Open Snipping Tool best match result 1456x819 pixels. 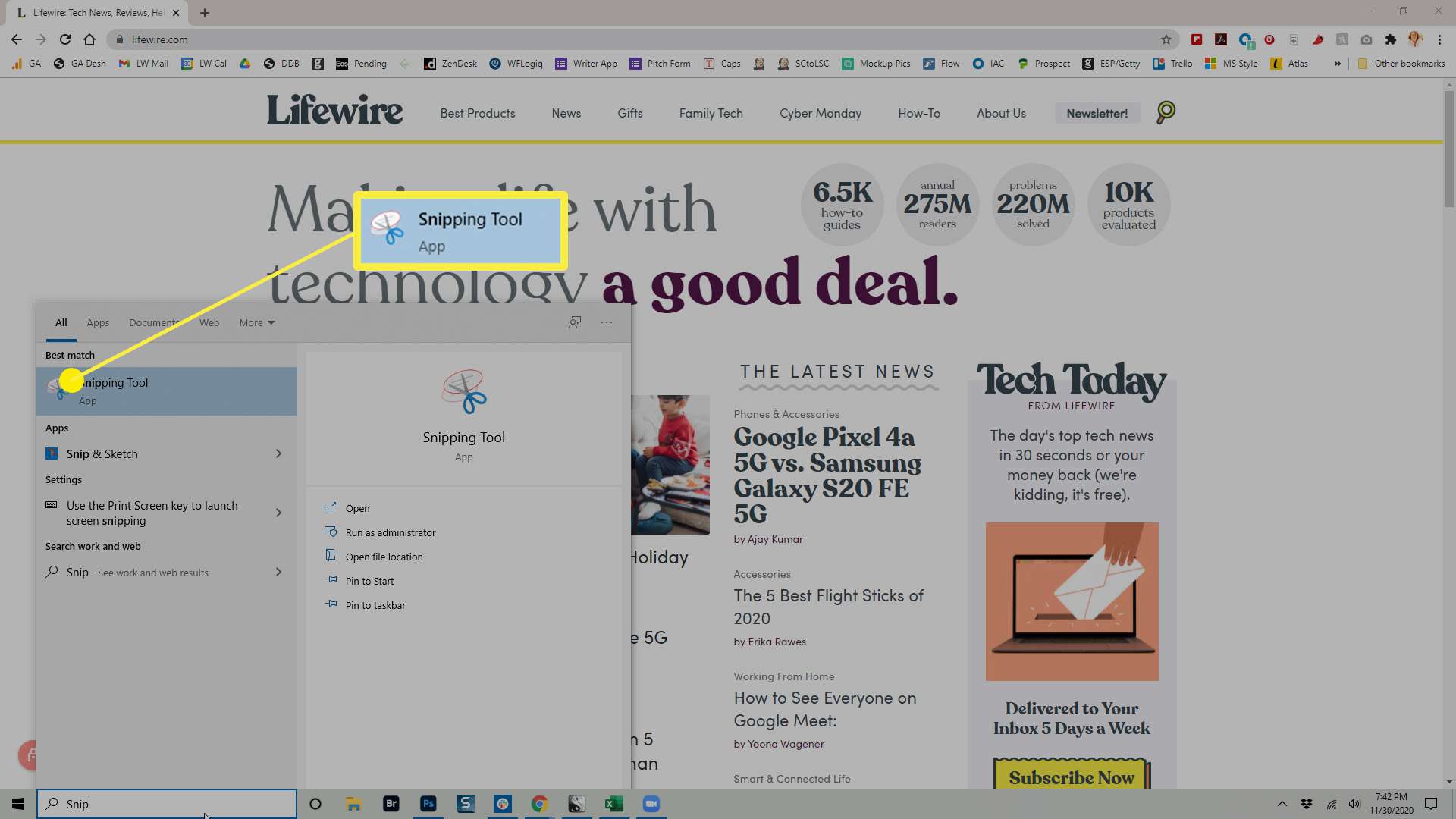tap(167, 391)
